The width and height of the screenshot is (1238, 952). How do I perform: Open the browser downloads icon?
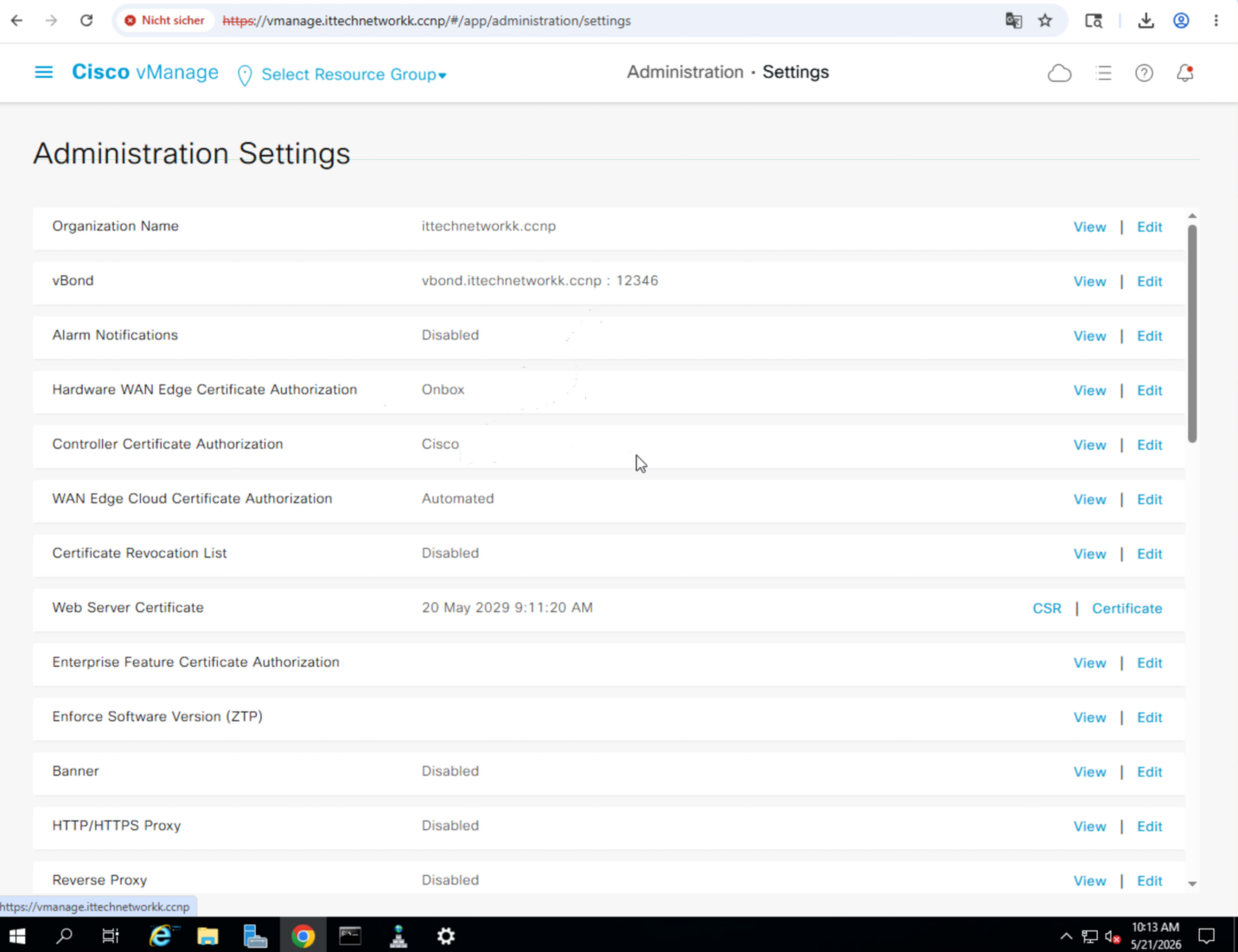pyautogui.click(x=1146, y=21)
